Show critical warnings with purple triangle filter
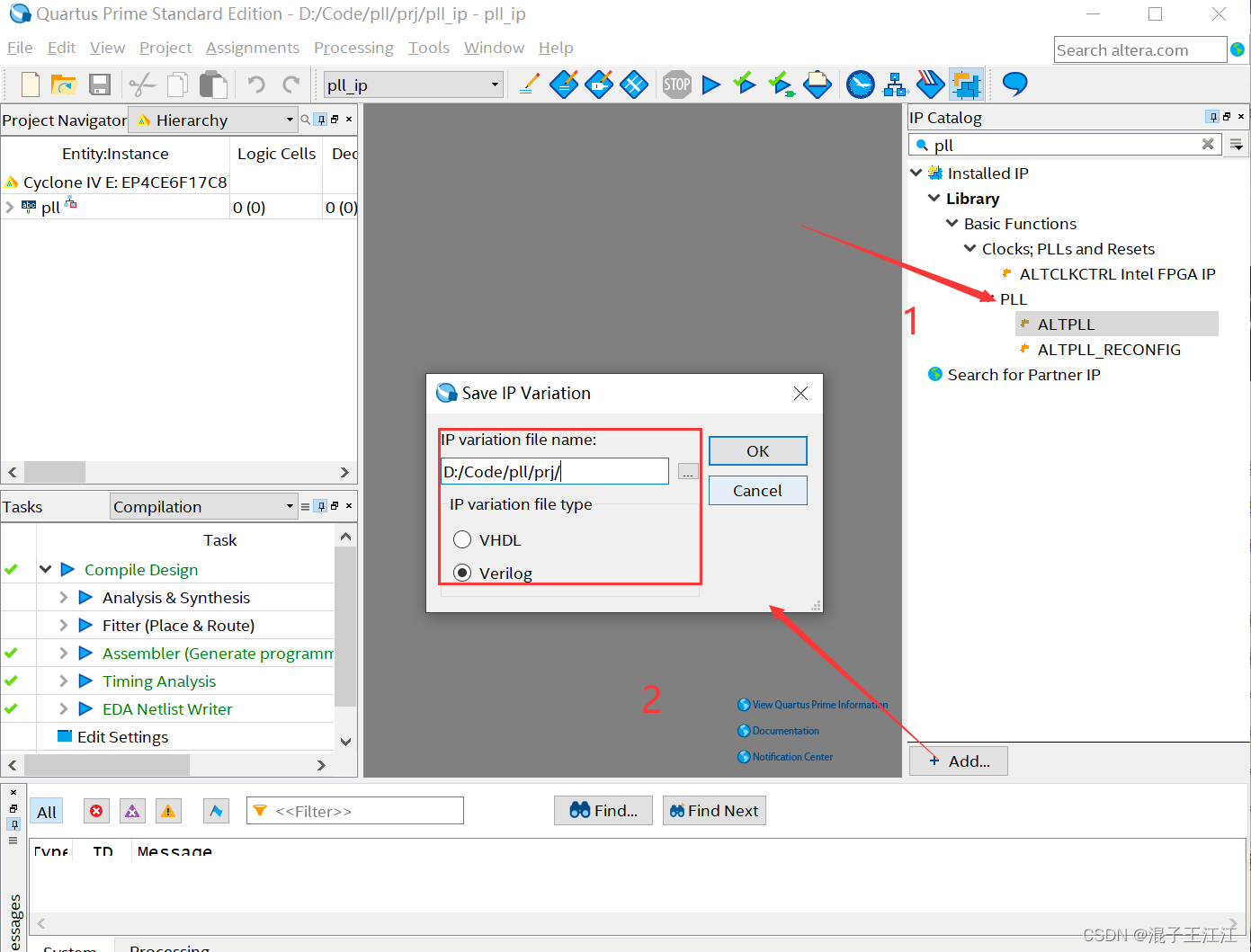Screen dimensions: 1251x952 coord(132,811)
